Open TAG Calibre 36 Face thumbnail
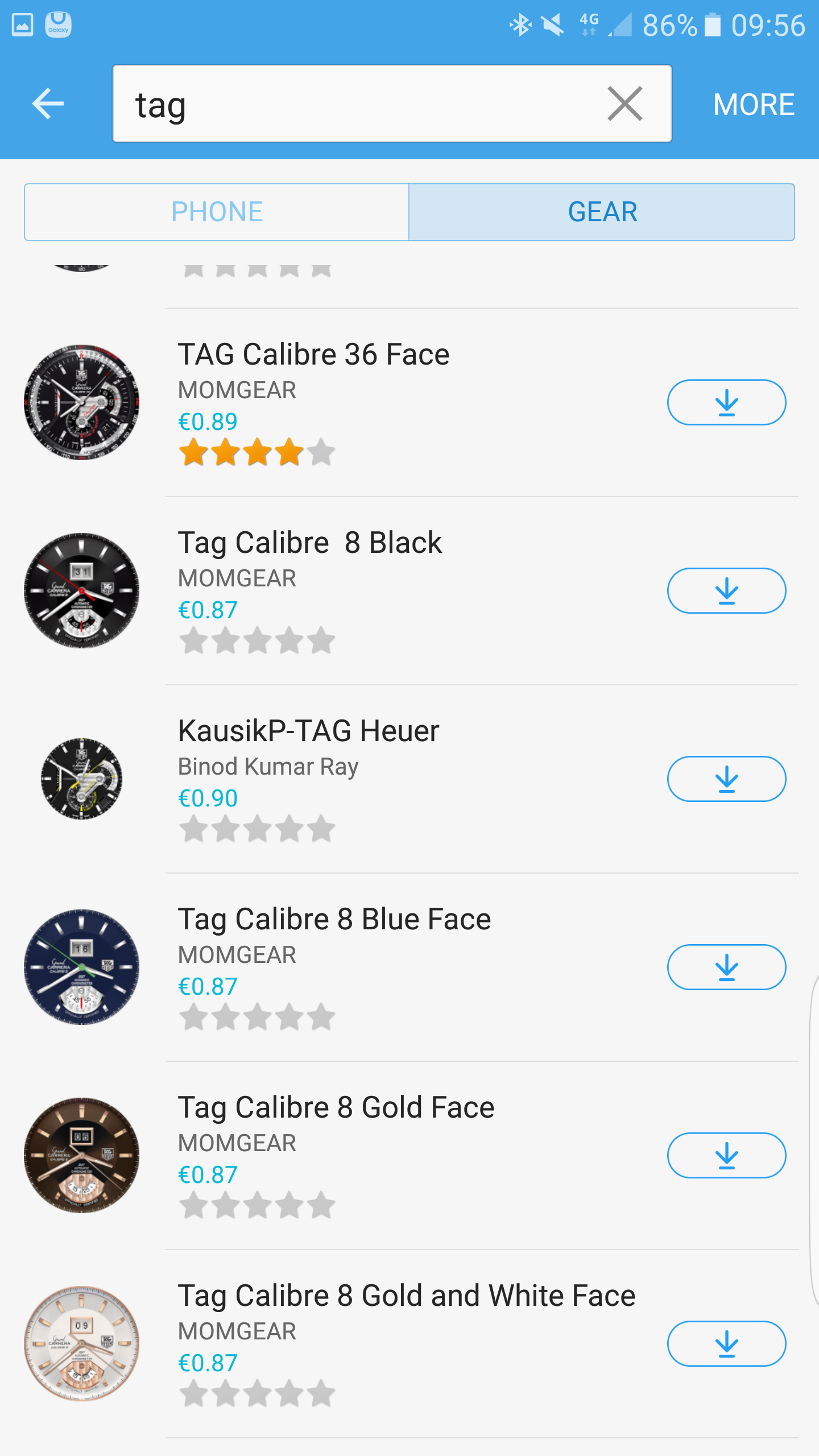This screenshot has width=819, height=1456. point(82,403)
